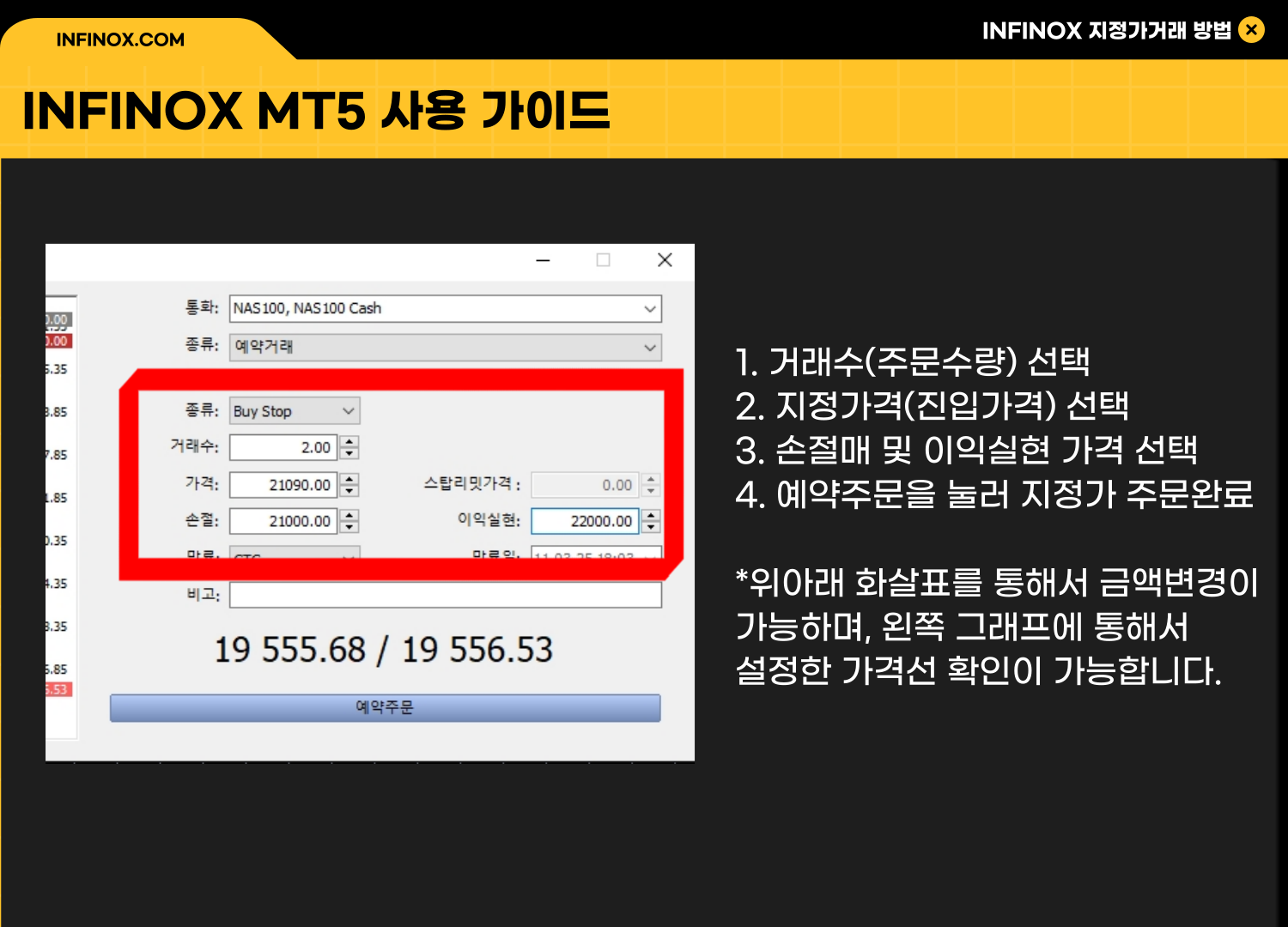The width and height of the screenshot is (1288, 927).
Task: Open the 통화 symbol dropdown showing NAS100
Action: 446,308
